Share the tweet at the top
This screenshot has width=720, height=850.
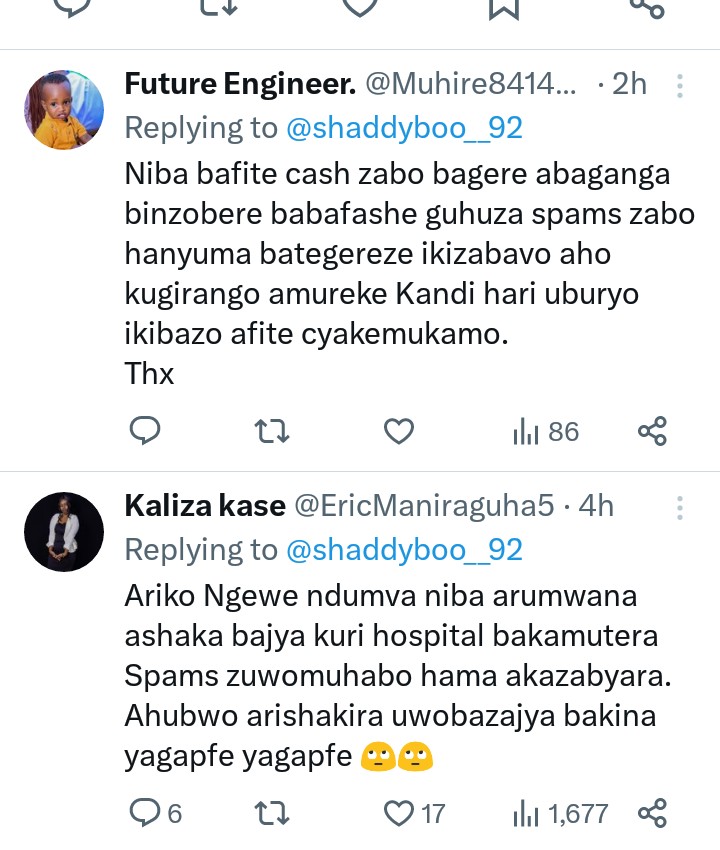(x=646, y=8)
